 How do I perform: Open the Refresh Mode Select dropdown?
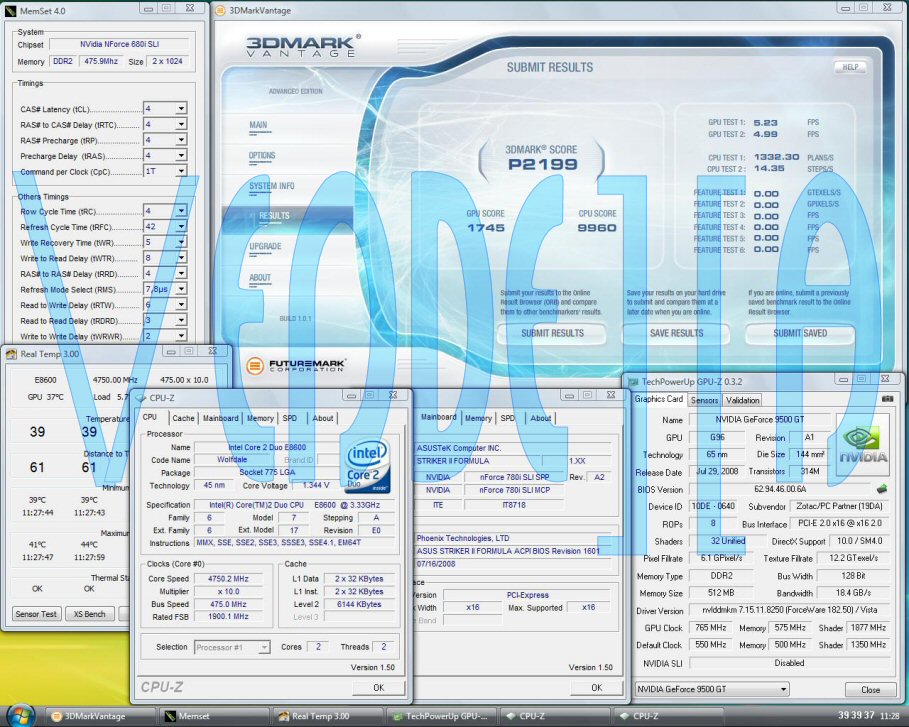(181, 289)
